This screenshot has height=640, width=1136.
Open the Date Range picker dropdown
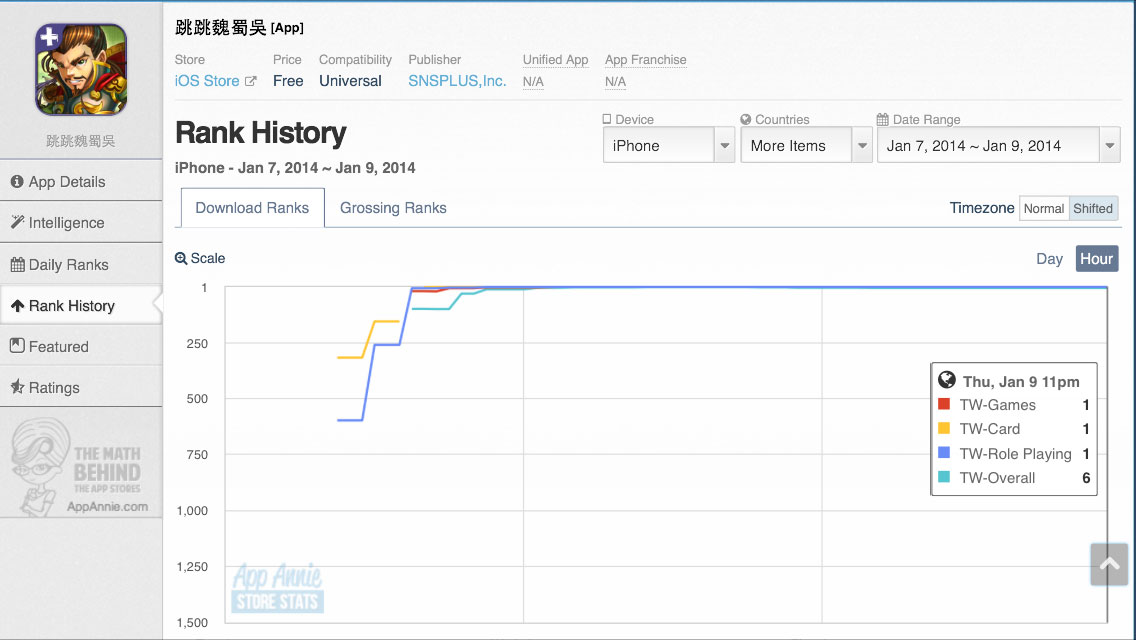pos(998,145)
